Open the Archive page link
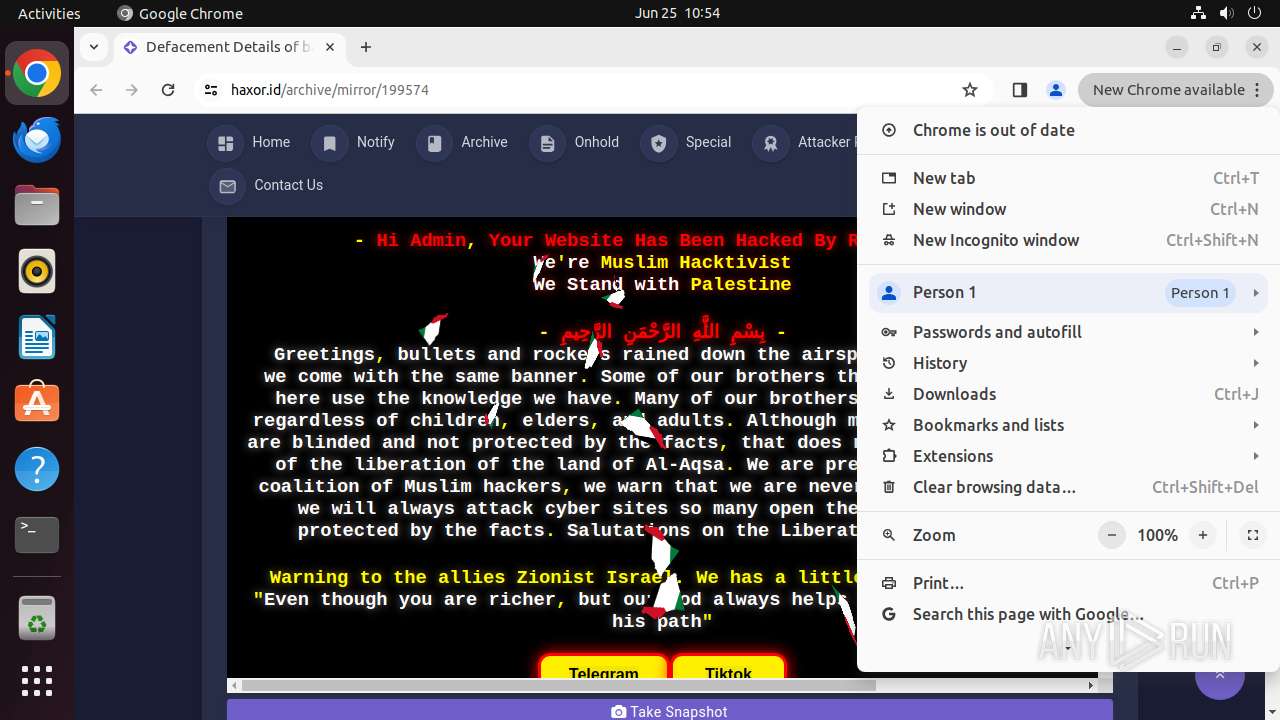Image resolution: width=1280 pixels, height=720 pixels. click(463, 142)
